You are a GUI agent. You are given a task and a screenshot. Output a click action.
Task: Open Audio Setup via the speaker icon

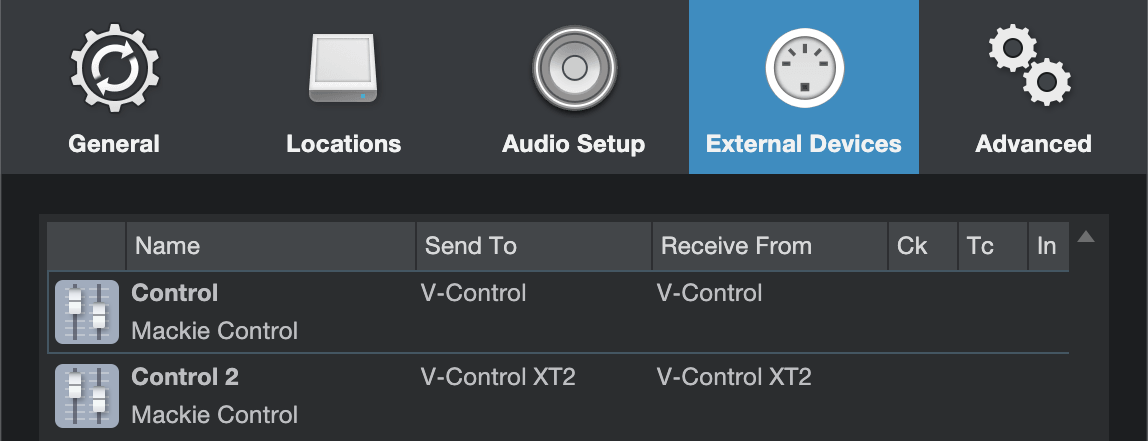573,68
